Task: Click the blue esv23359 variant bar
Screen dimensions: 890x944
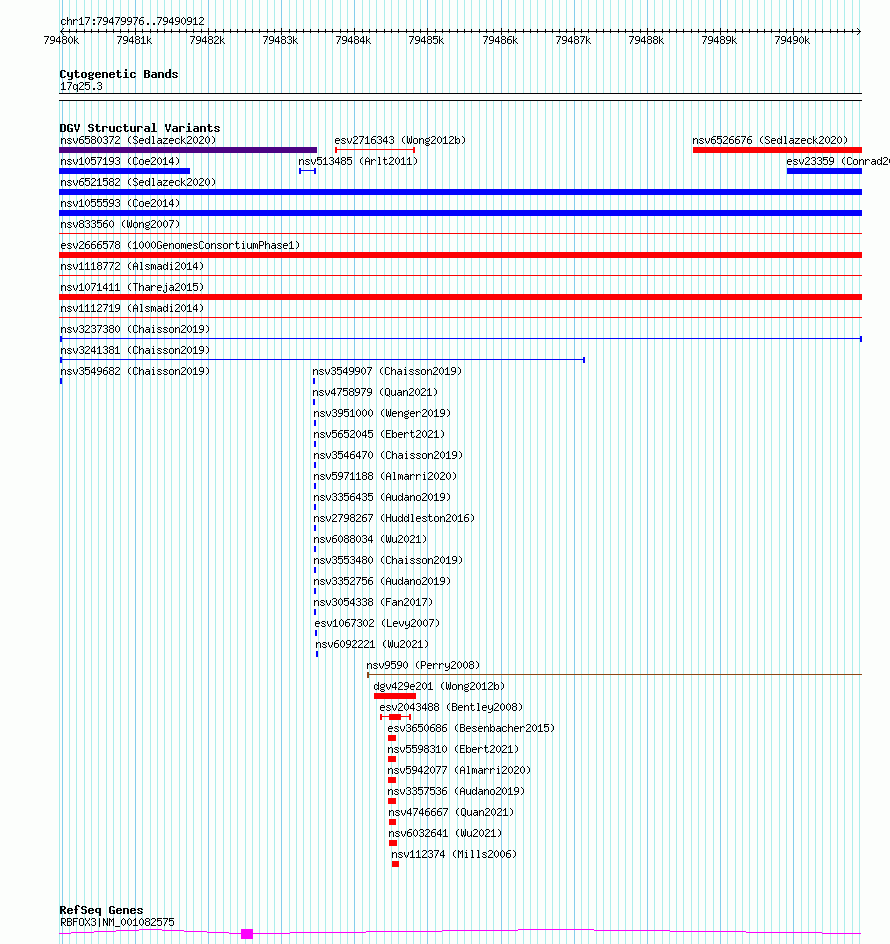Action: pos(824,171)
